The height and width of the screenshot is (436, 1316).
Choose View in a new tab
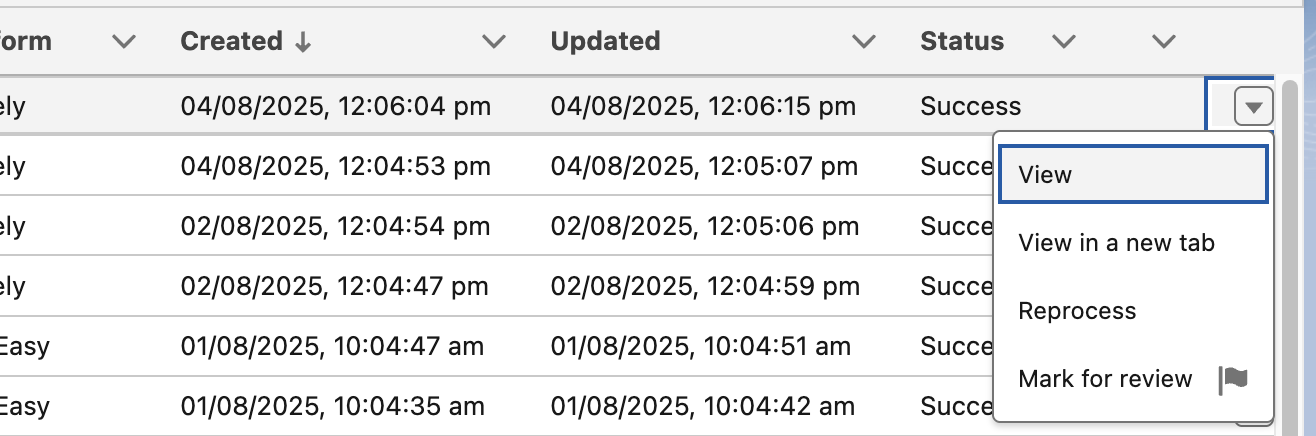(x=1116, y=243)
